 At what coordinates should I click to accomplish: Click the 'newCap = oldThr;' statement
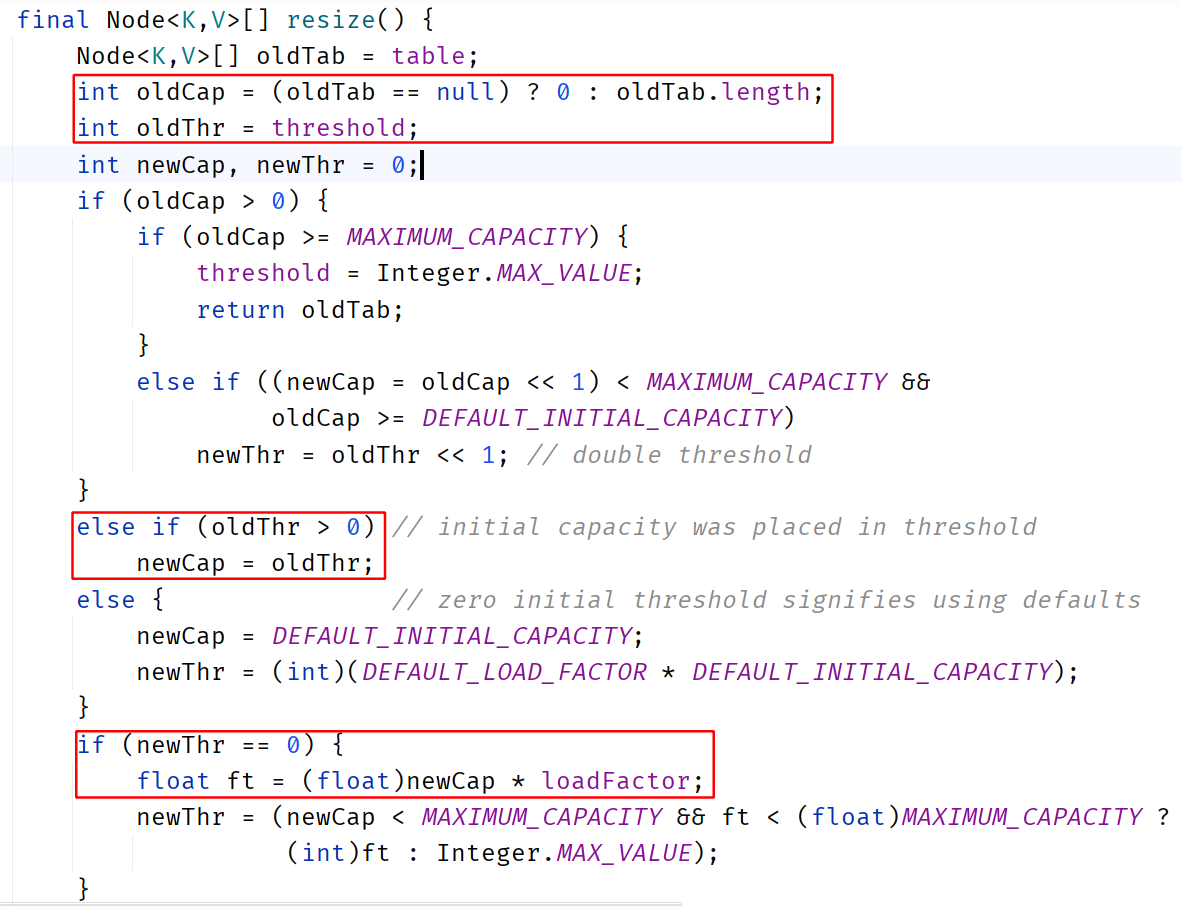click(255, 563)
